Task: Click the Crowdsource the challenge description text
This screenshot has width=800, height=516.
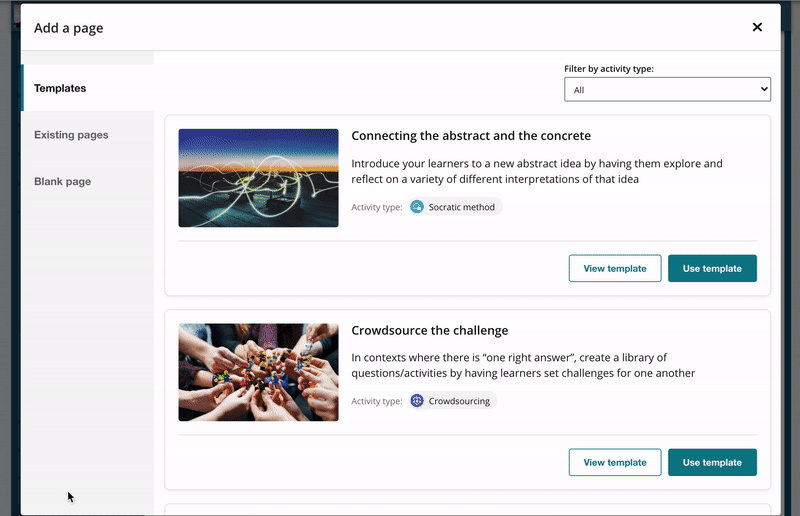Action: (523, 365)
